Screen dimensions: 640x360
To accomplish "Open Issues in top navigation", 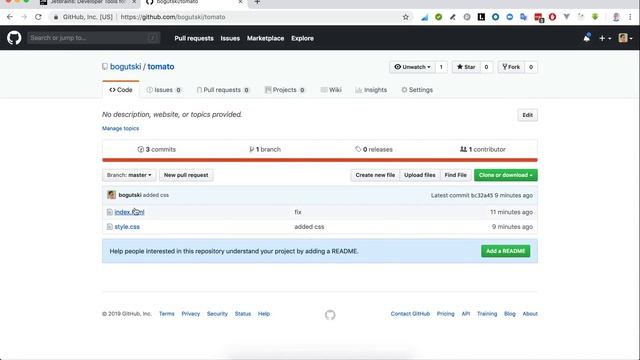I will 230,38.
